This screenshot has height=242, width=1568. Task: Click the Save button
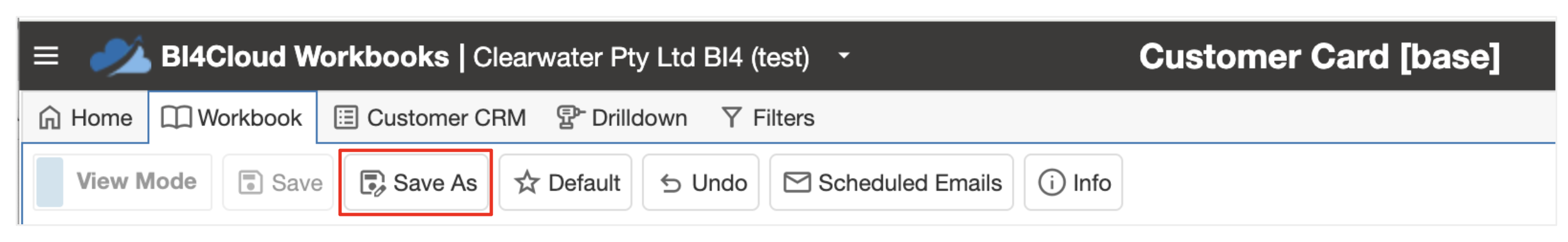point(279,182)
